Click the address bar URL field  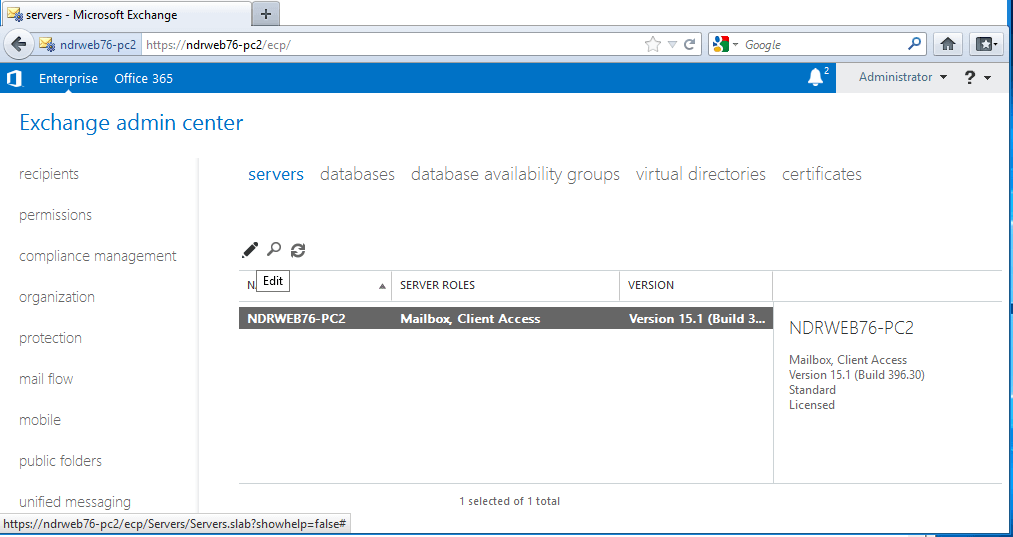click(393, 45)
